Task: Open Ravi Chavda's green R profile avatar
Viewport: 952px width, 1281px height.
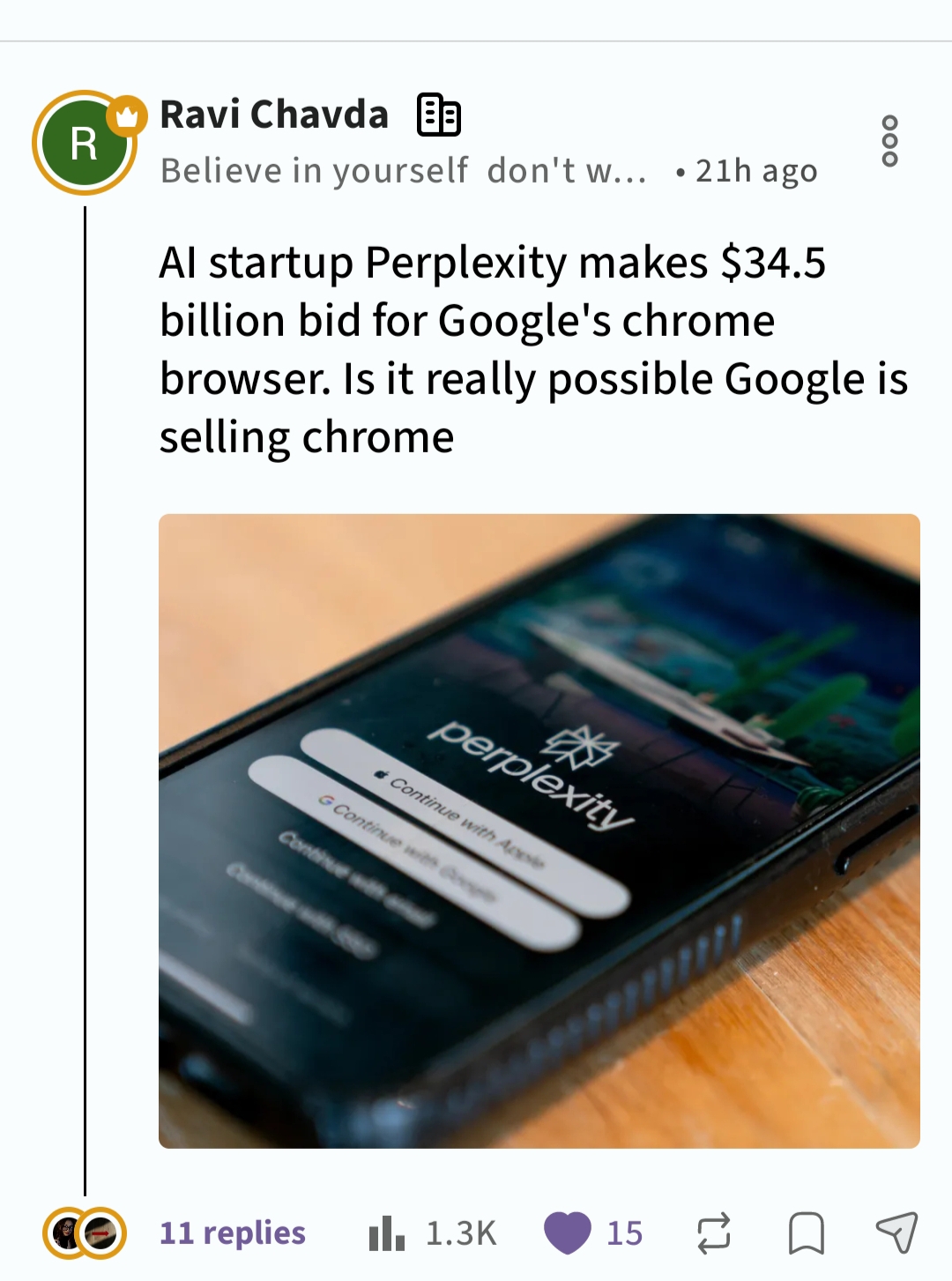Action: (83, 144)
